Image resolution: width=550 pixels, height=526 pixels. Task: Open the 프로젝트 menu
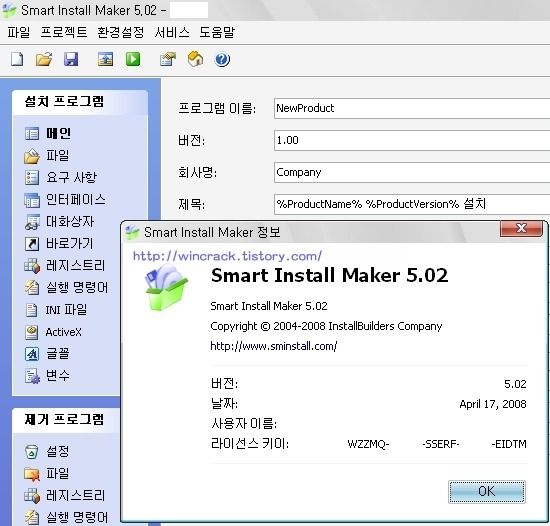click(64, 32)
